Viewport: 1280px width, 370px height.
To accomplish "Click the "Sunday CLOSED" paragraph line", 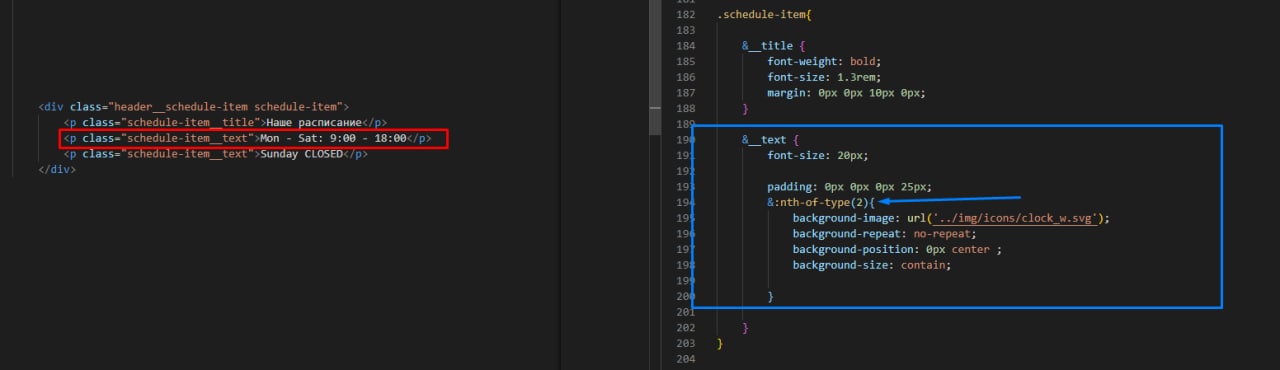I will click(217, 154).
